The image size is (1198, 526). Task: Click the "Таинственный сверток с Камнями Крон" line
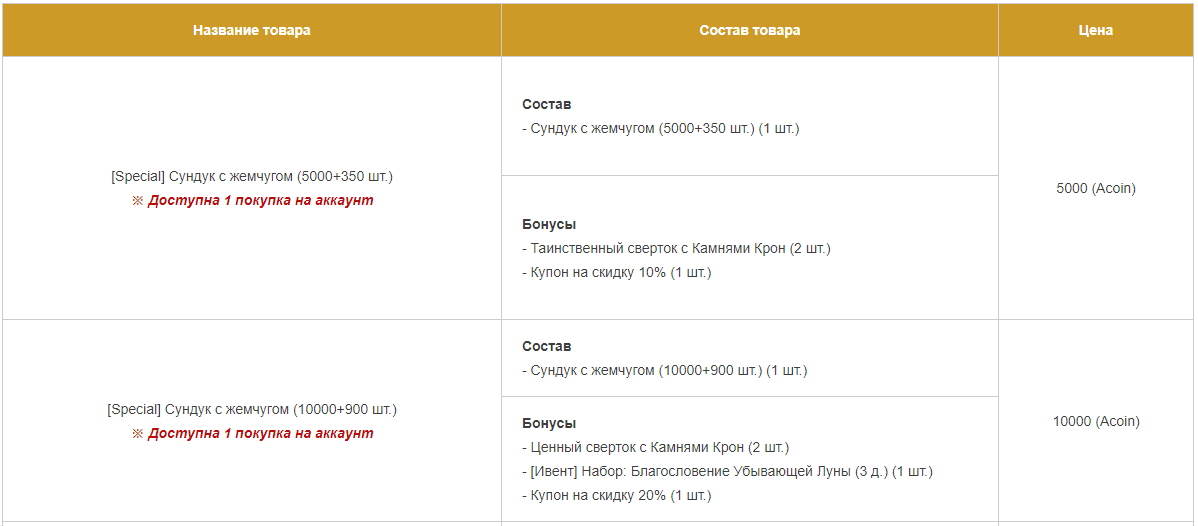tap(676, 248)
